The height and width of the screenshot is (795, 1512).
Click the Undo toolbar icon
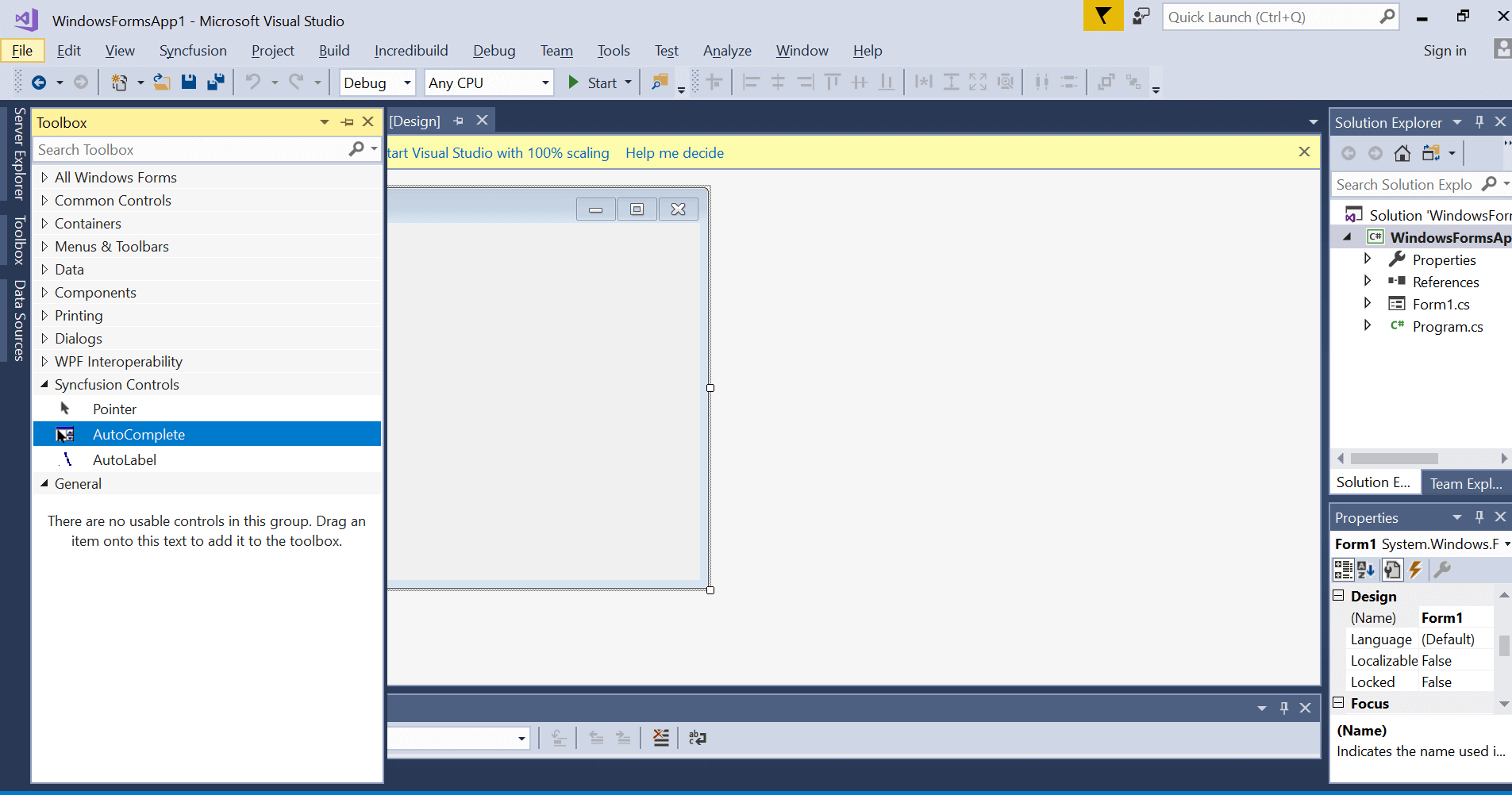pos(253,82)
